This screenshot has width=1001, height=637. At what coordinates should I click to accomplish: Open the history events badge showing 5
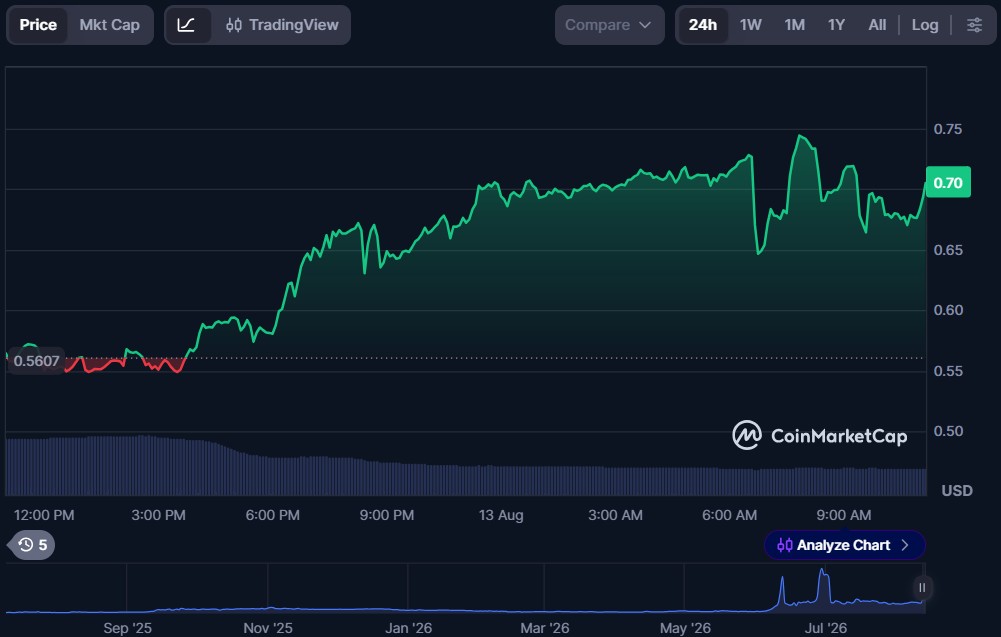(x=32, y=544)
